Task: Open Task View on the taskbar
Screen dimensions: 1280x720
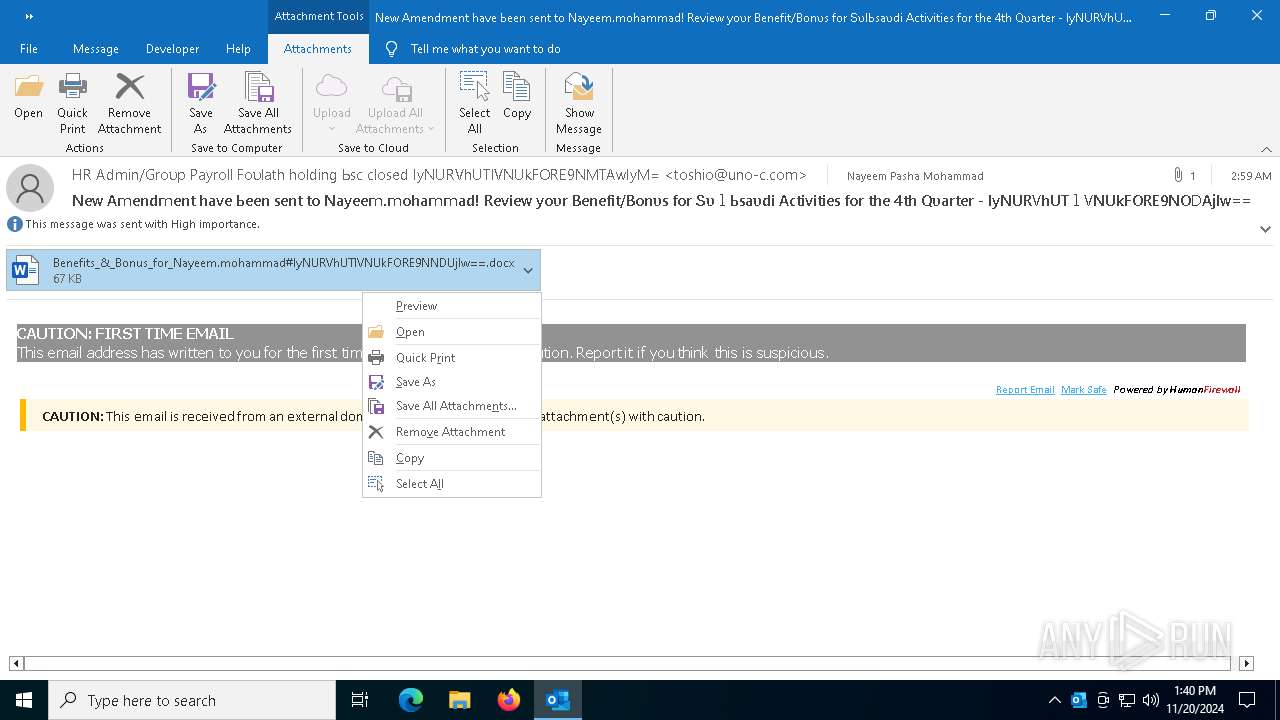Action: click(360, 700)
